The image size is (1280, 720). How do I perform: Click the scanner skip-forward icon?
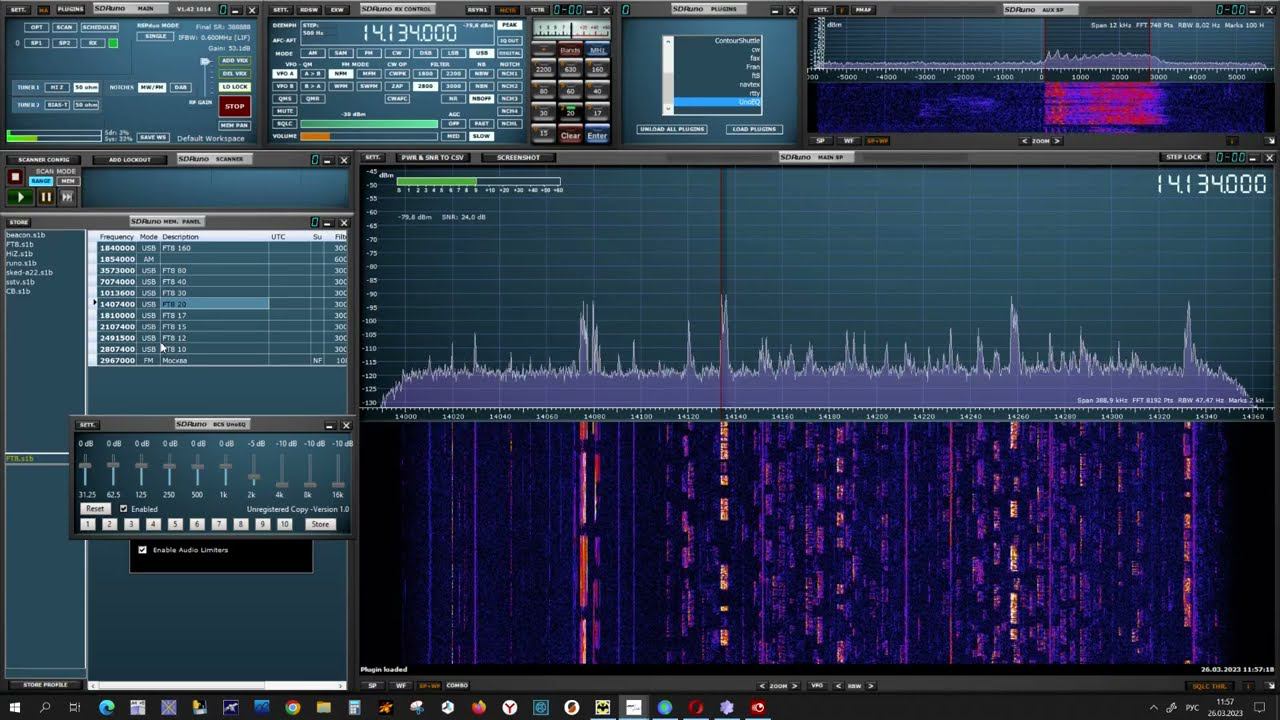(x=67, y=197)
